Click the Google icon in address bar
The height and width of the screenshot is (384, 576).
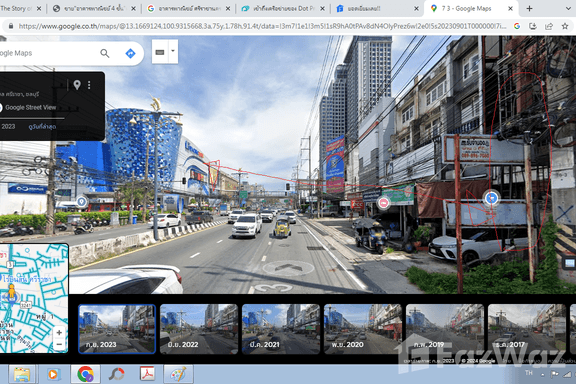[x=517, y=26]
